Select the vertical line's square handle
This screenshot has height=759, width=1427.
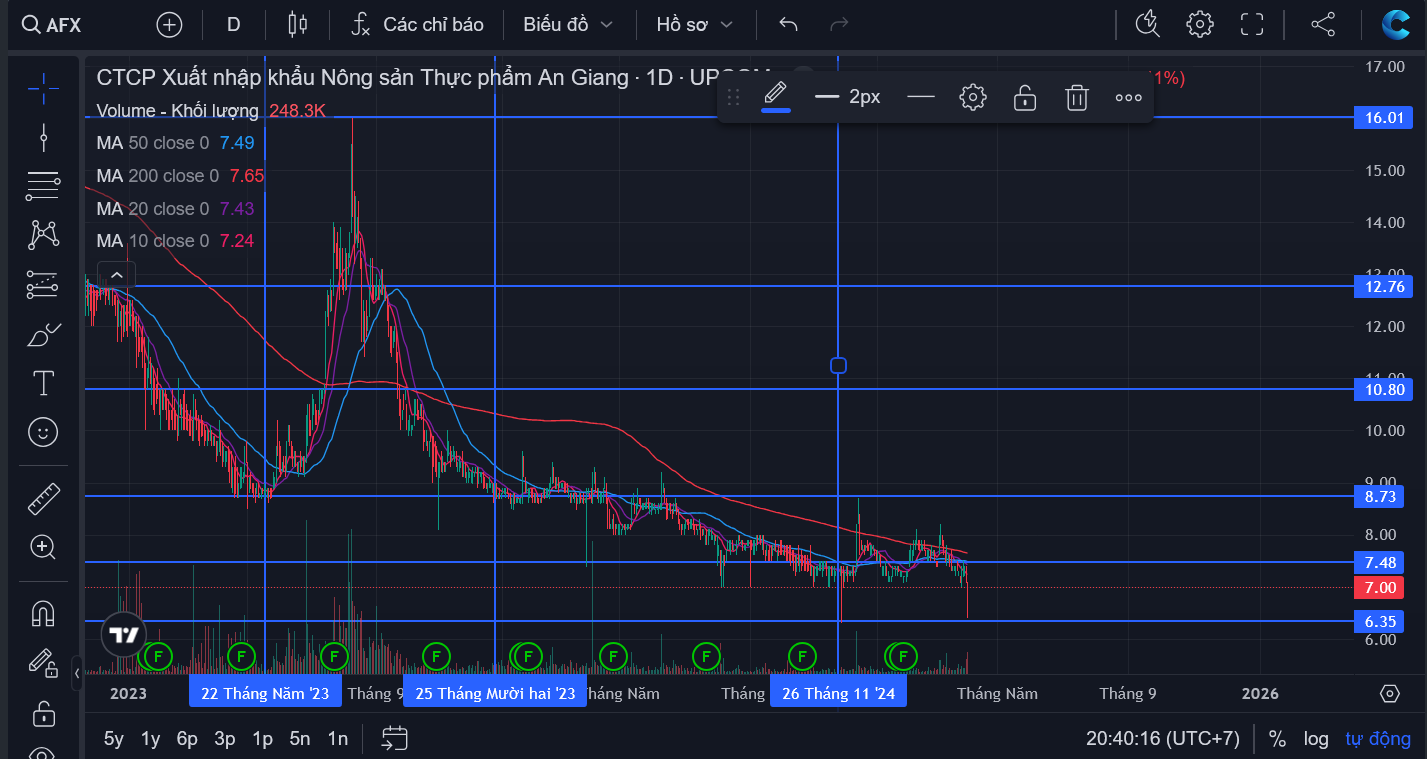838,366
